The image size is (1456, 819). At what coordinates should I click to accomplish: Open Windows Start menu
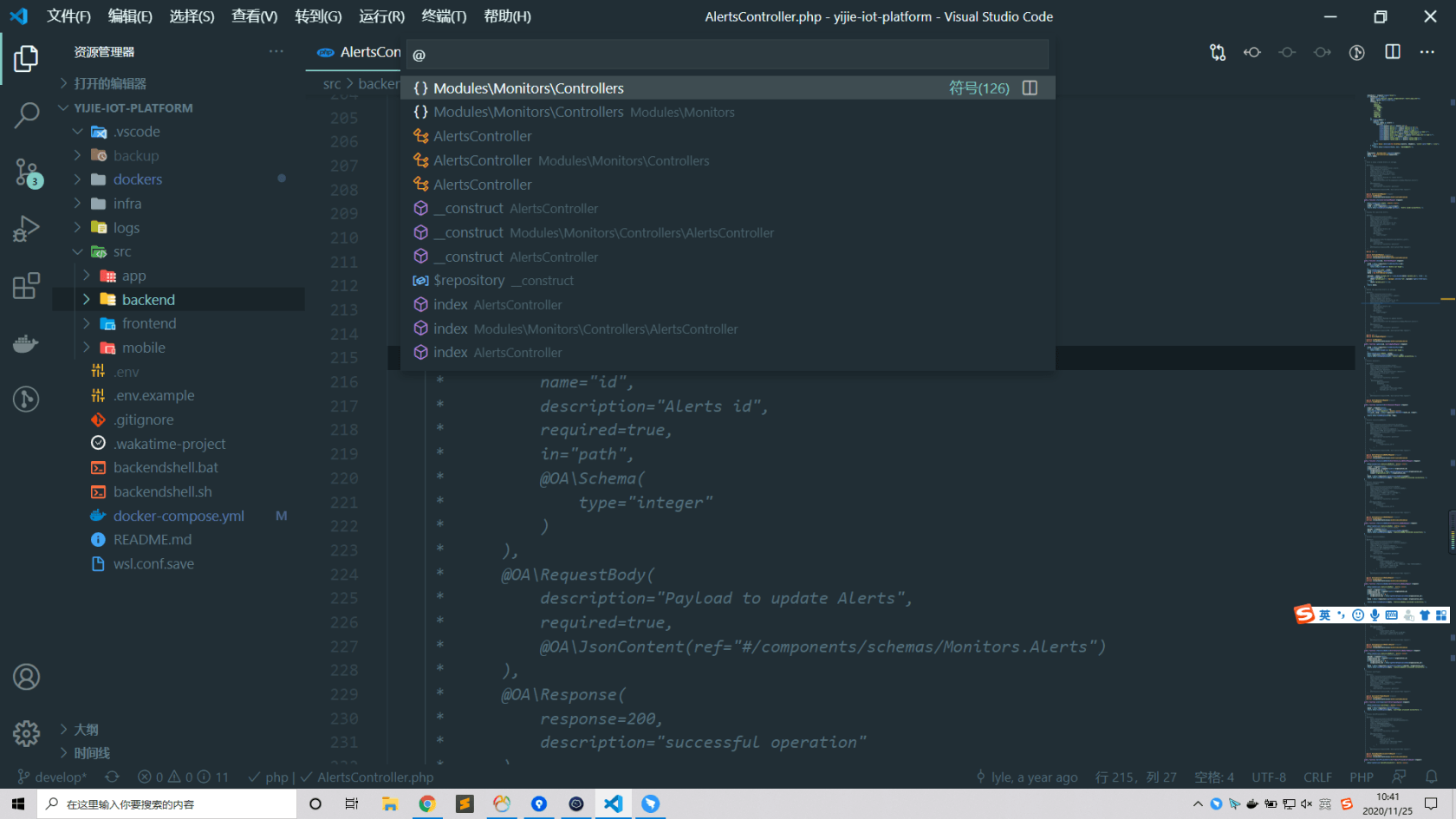18,803
